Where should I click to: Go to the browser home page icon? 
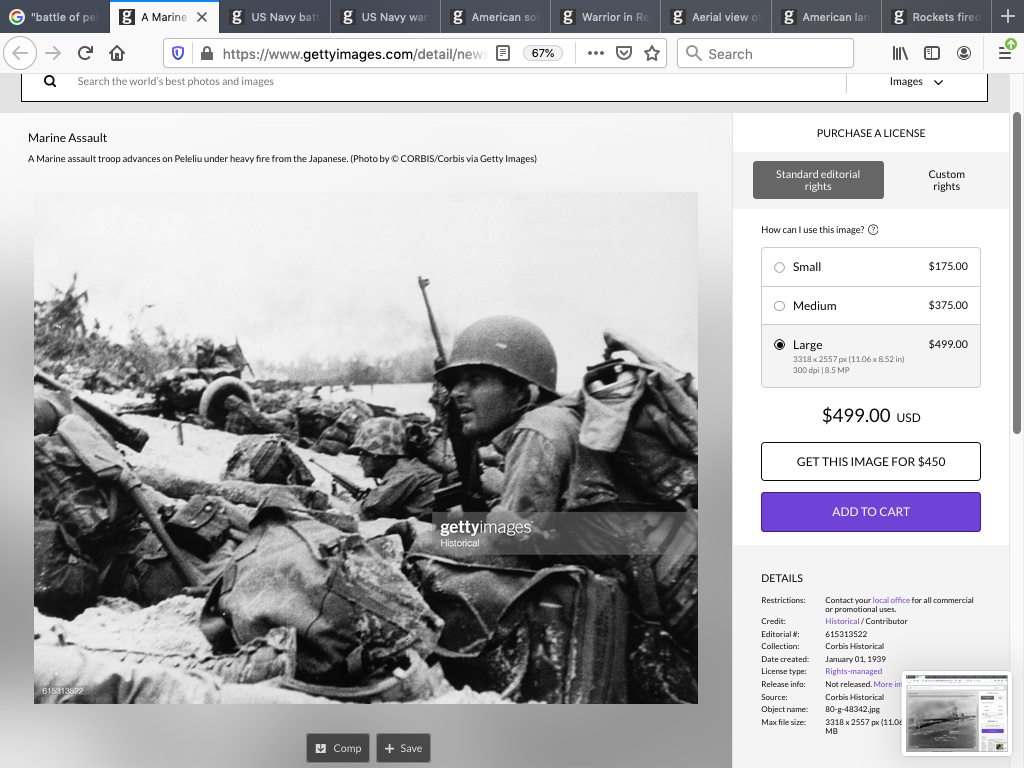(x=117, y=54)
